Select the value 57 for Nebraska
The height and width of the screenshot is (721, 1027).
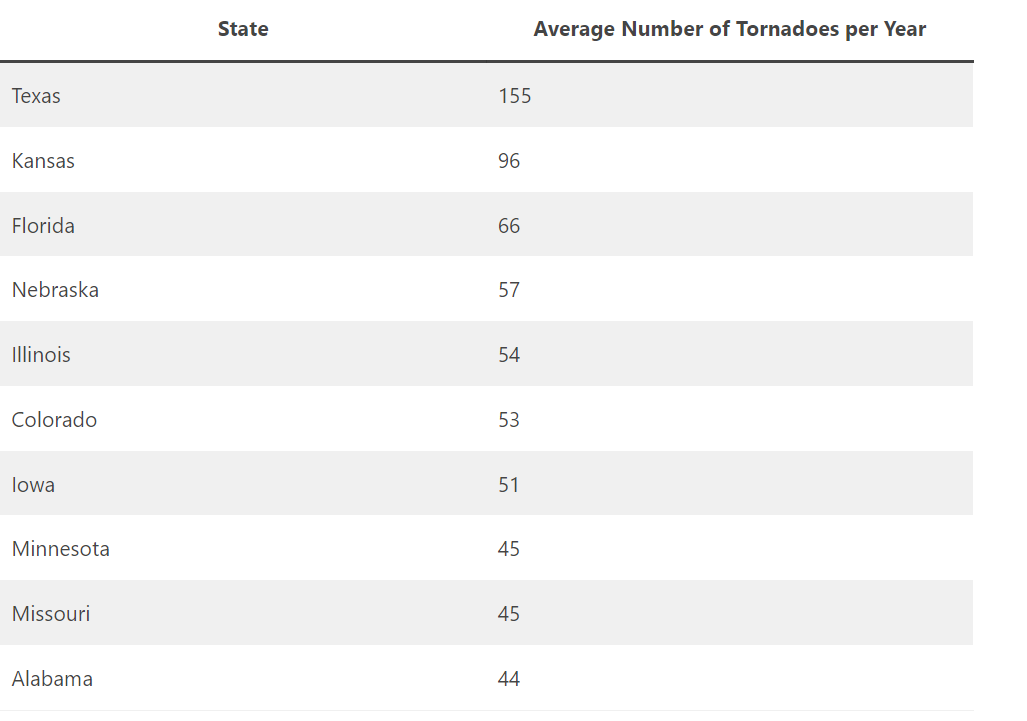click(509, 290)
